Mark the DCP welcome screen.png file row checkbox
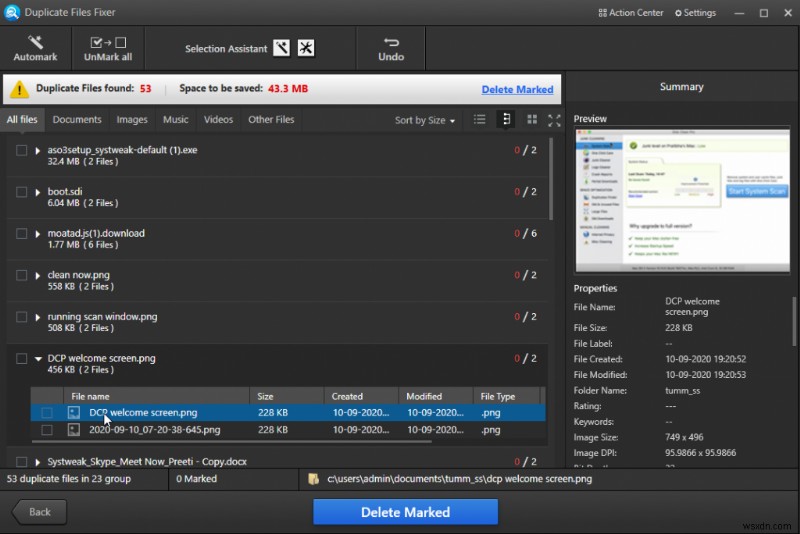The image size is (800, 534). pyautogui.click(x=46, y=413)
